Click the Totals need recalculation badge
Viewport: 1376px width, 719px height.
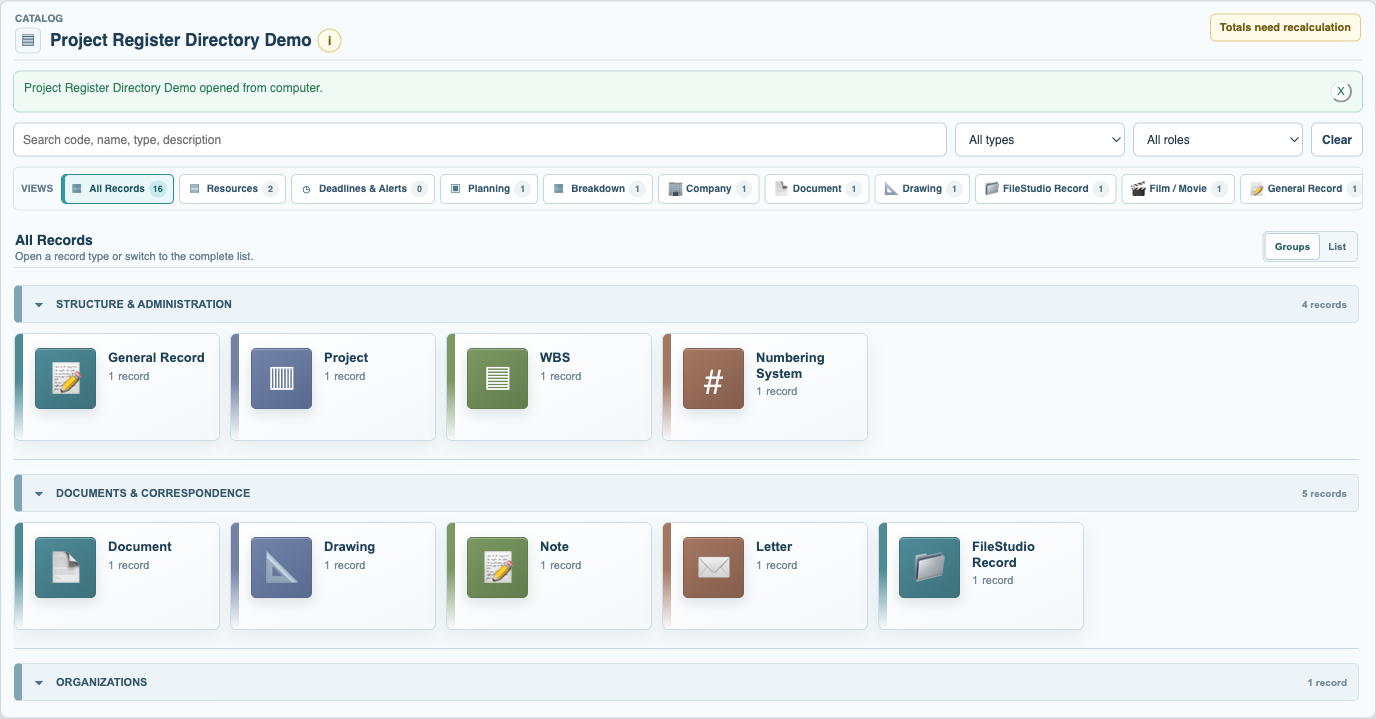pos(1285,28)
